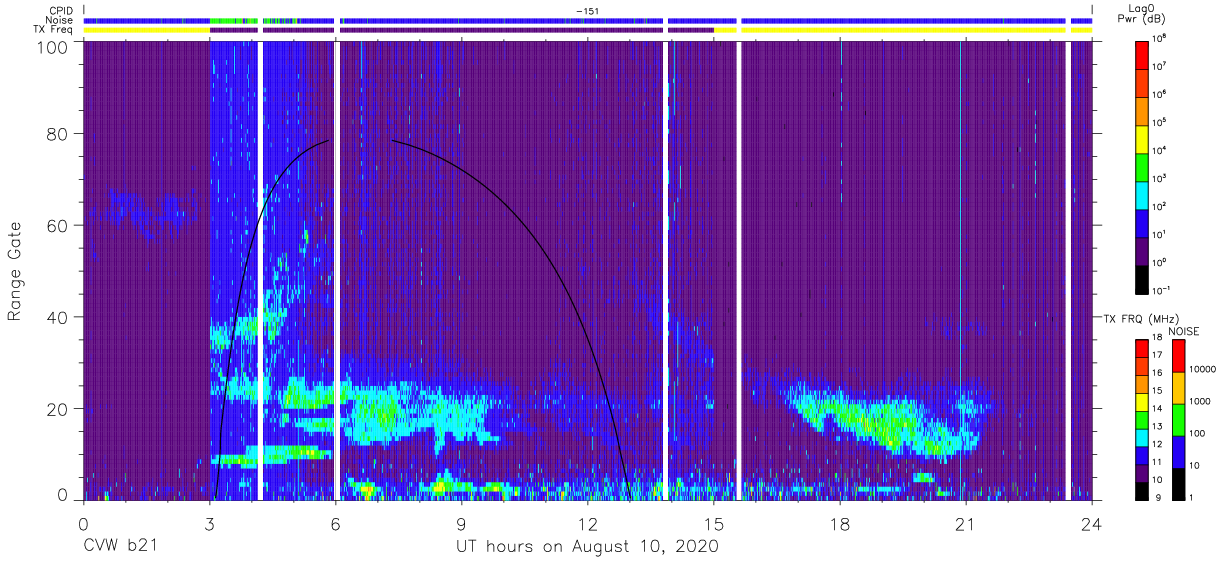The height and width of the screenshot is (567, 1228).
Task: Click the green segment of NOISE colorbar
Action: coord(1179,419)
